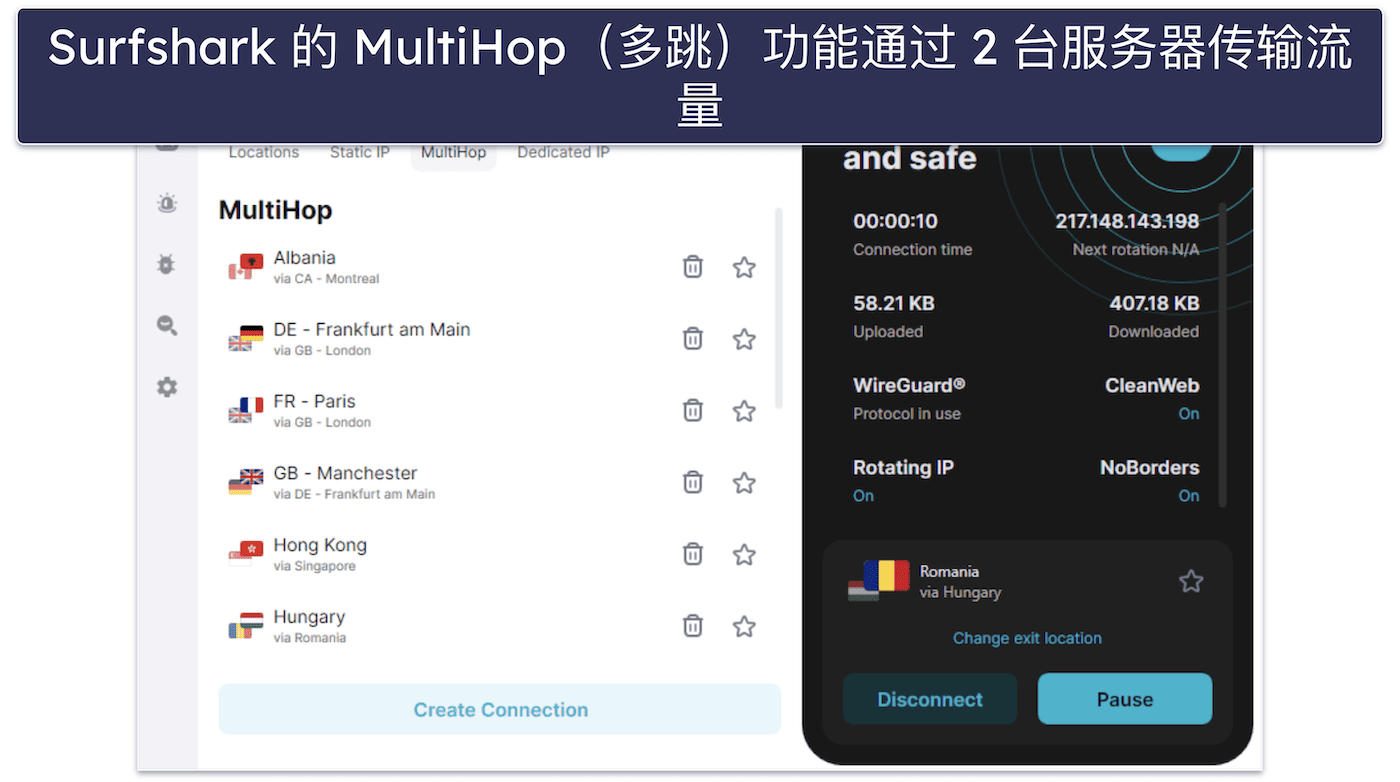Pause the VPN connection
This screenshot has height=782, width=1400.
click(x=1125, y=699)
